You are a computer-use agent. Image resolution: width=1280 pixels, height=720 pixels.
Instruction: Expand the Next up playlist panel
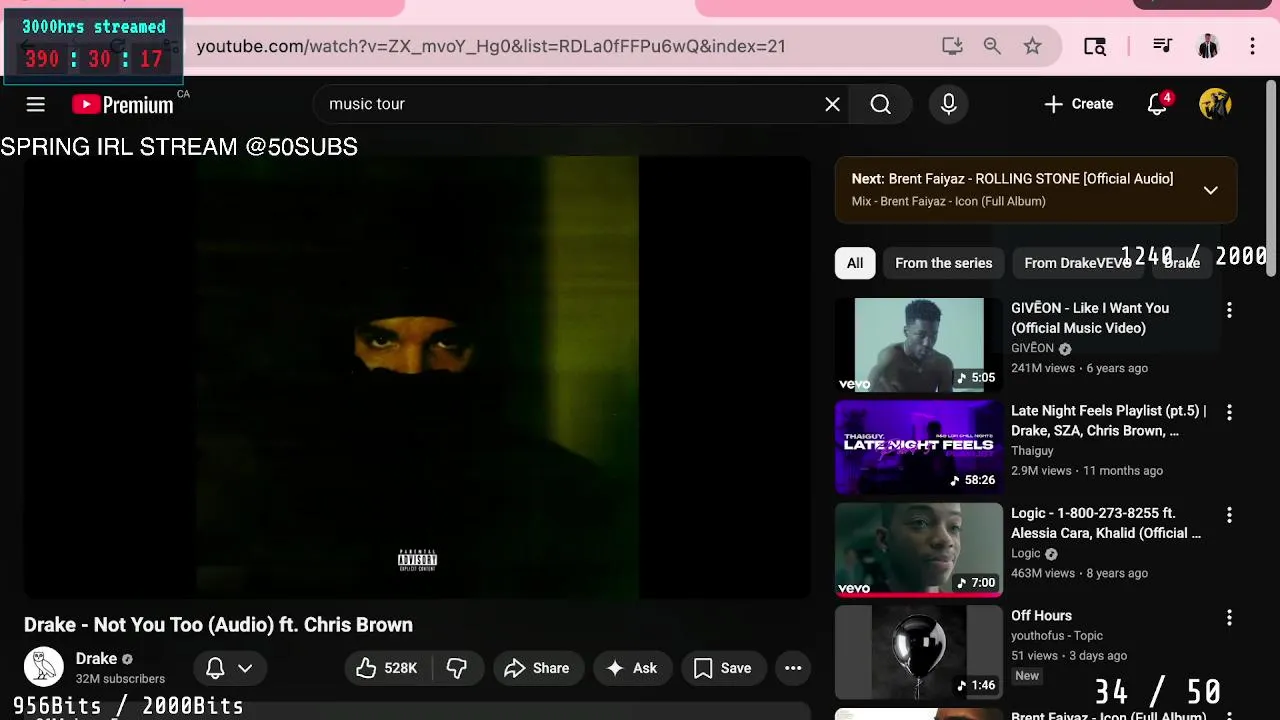(1210, 190)
